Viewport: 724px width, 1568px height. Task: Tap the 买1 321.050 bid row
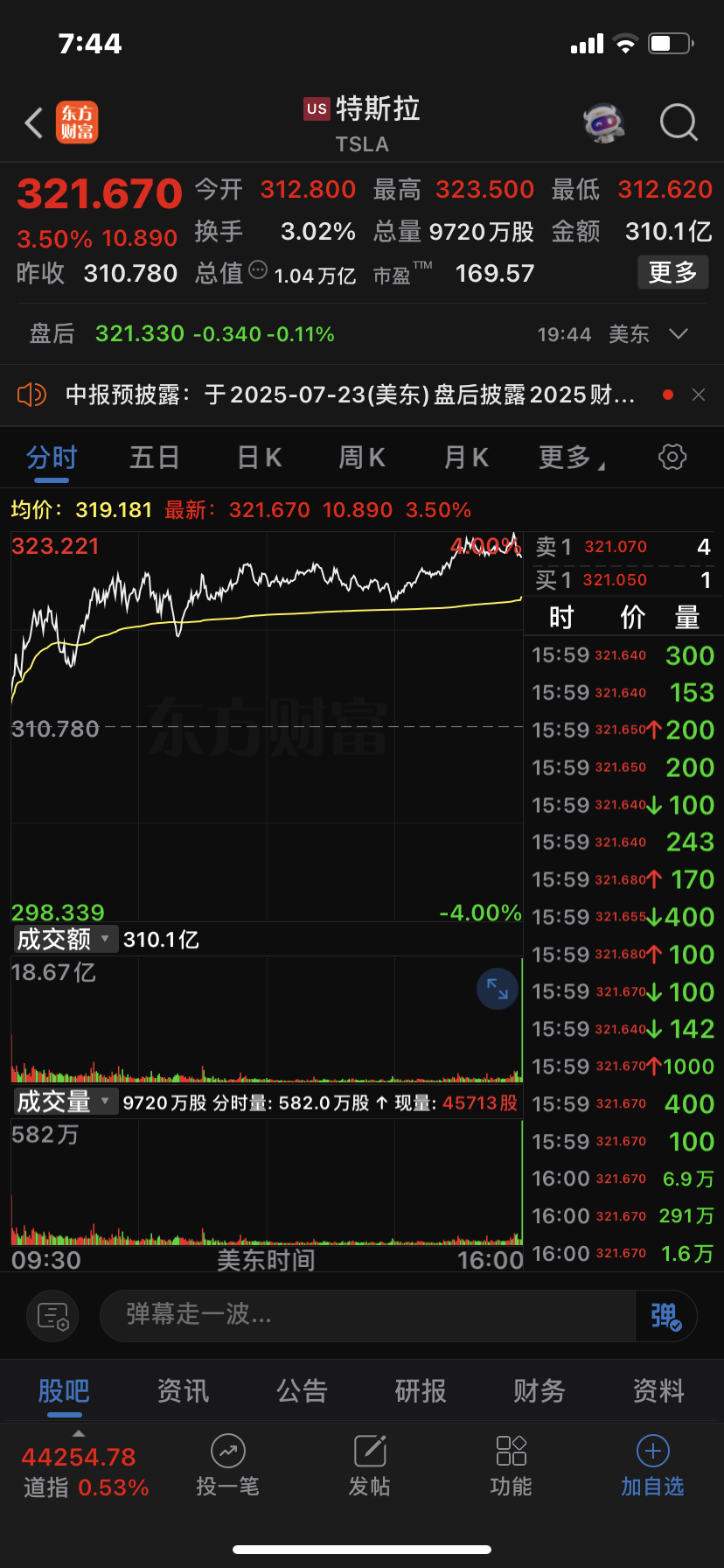[623, 580]
